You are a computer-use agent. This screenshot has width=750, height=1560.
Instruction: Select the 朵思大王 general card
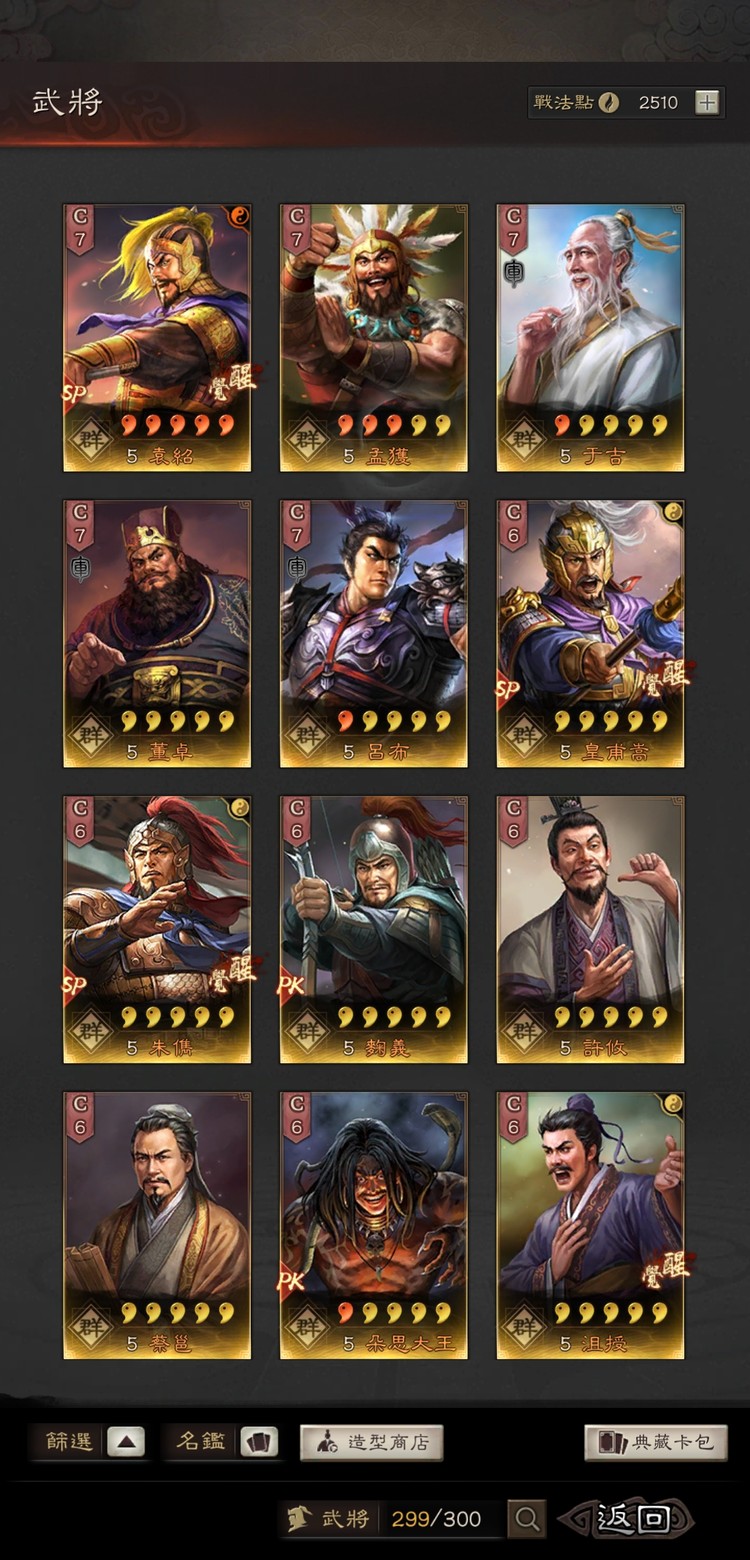click(x=373, y=1226)
